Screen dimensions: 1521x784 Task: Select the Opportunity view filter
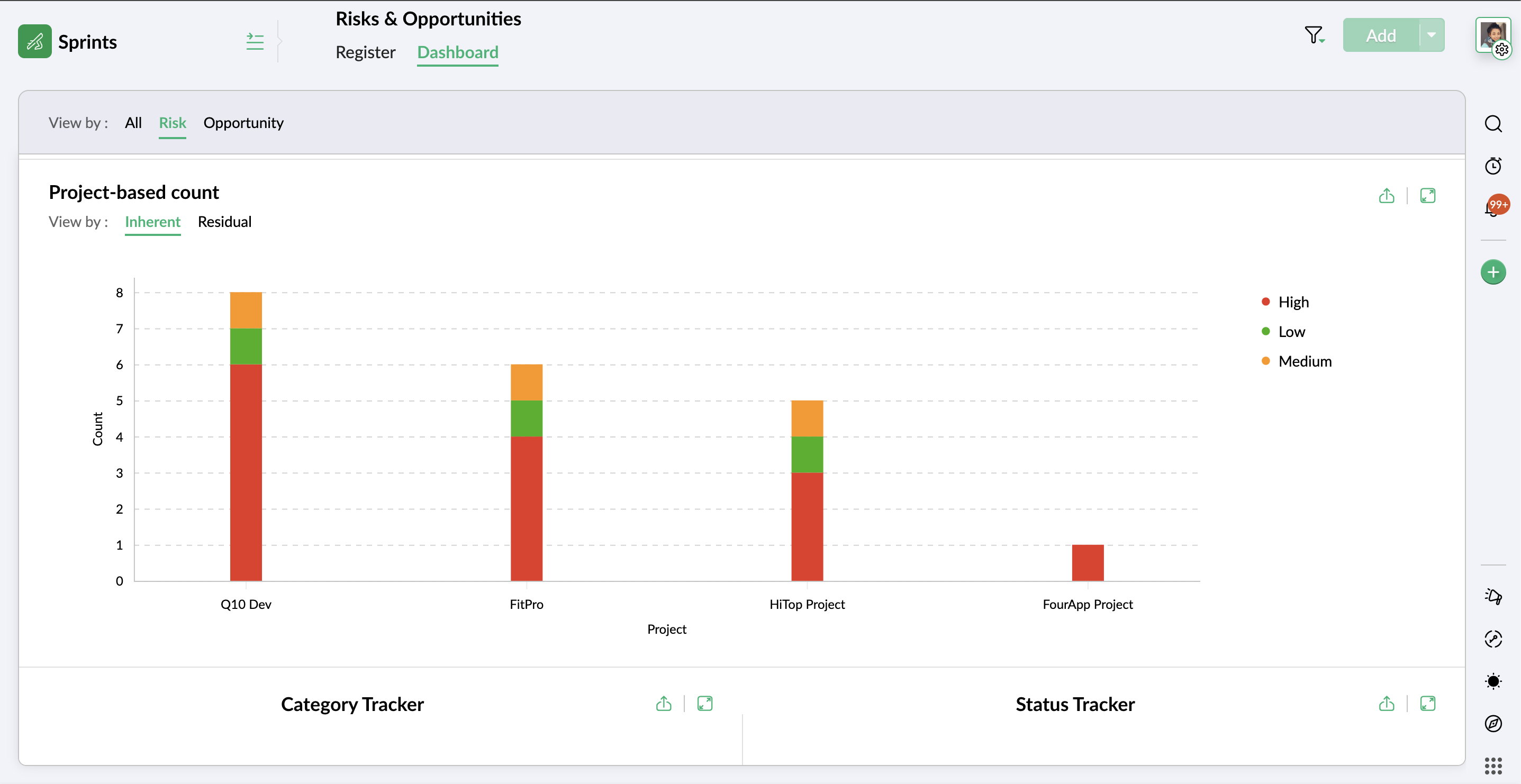(x=243, y=123)
